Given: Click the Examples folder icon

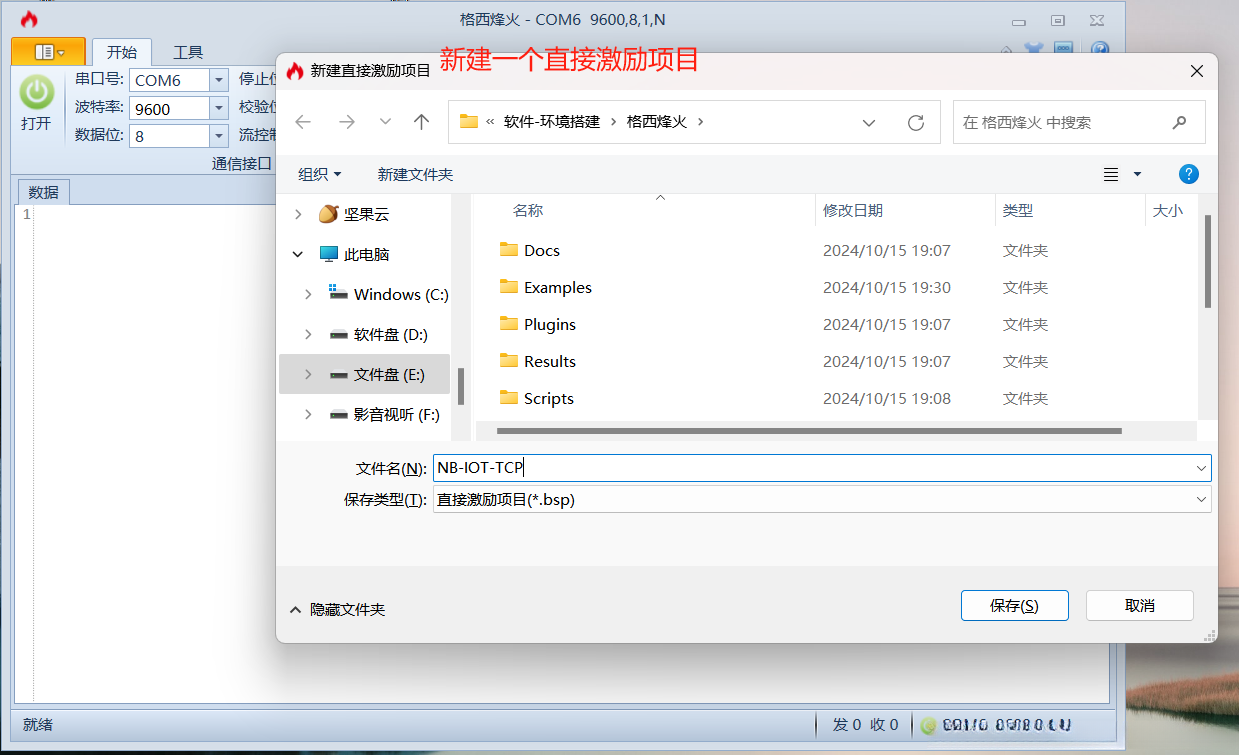Looking at the screenshot, I should click(508, 287).
